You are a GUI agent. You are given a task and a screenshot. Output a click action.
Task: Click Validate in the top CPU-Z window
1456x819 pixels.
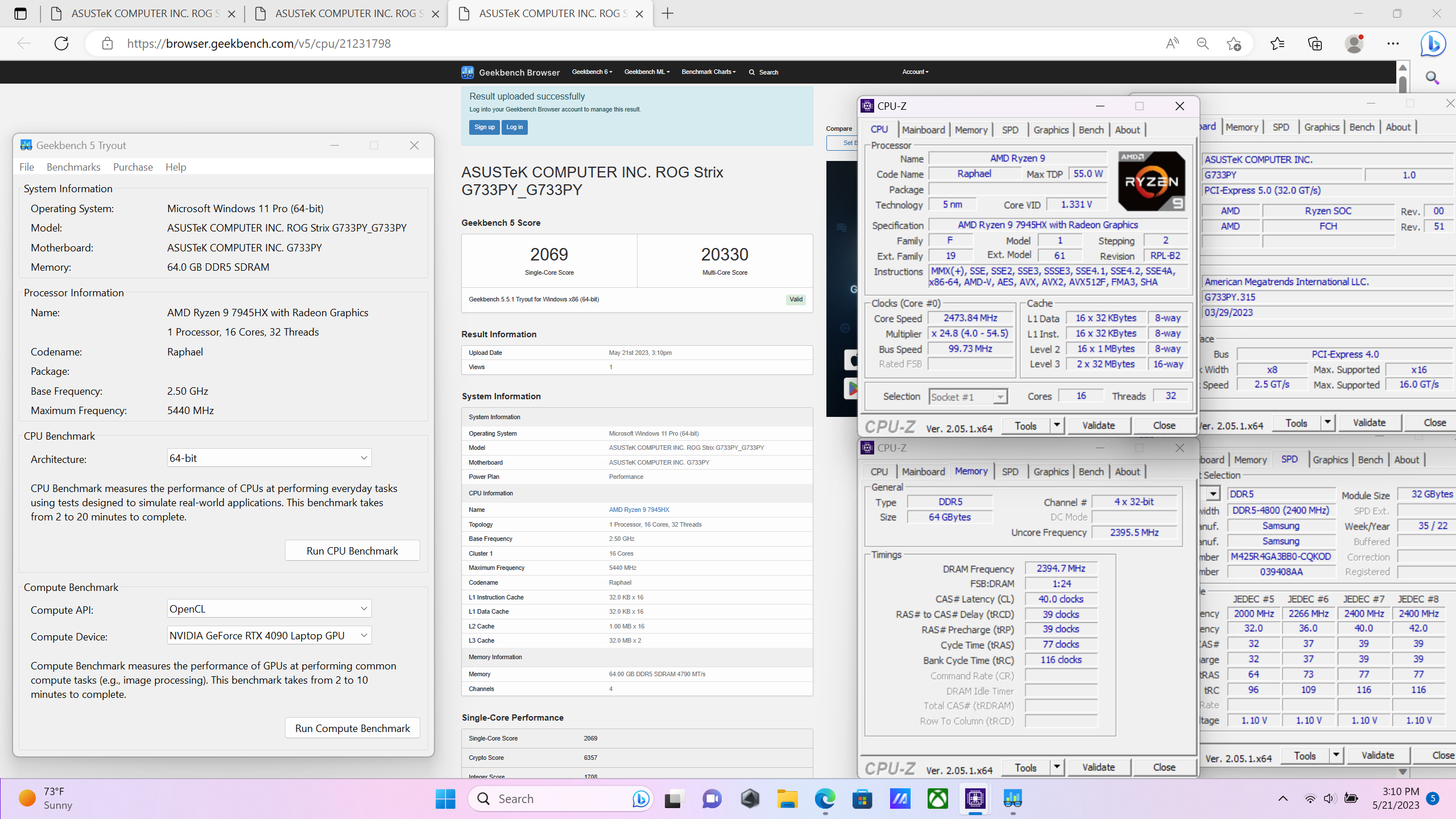tap(1098, 425)
